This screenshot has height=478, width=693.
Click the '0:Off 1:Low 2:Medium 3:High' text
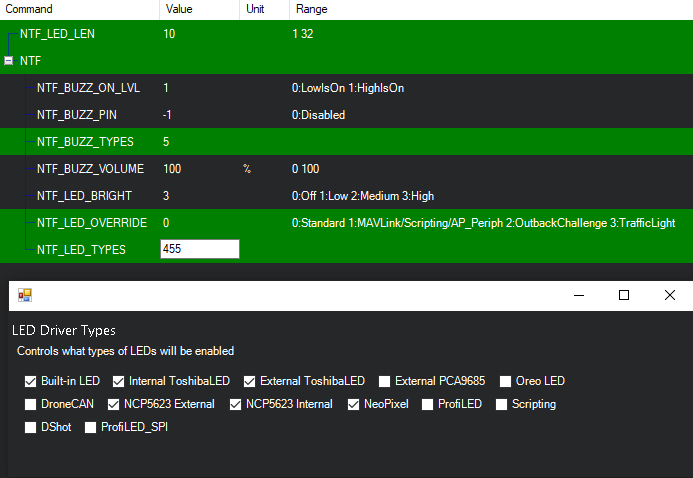pyautogui.click(x=363, y=196)
